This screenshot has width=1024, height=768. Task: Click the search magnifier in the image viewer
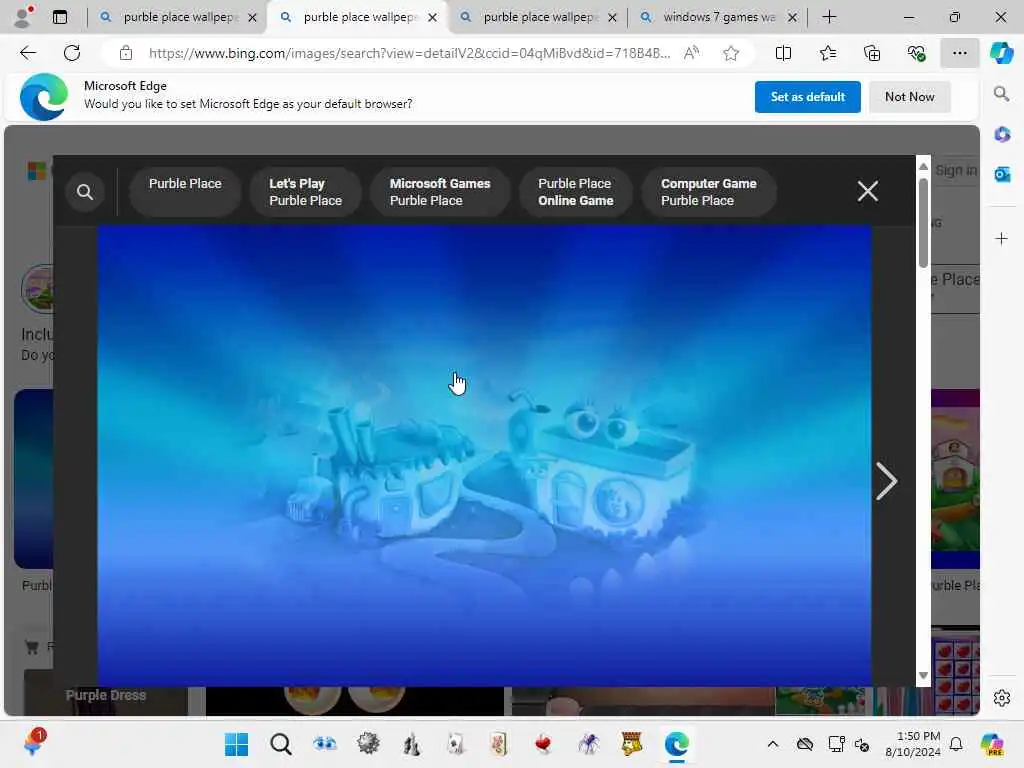click(85, 192)
